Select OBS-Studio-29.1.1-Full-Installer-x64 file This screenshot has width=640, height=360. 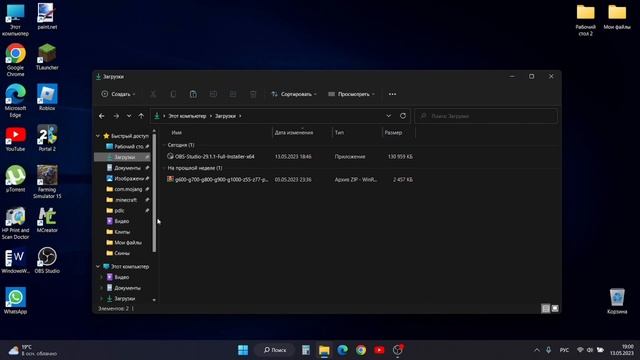click(214, 157)
